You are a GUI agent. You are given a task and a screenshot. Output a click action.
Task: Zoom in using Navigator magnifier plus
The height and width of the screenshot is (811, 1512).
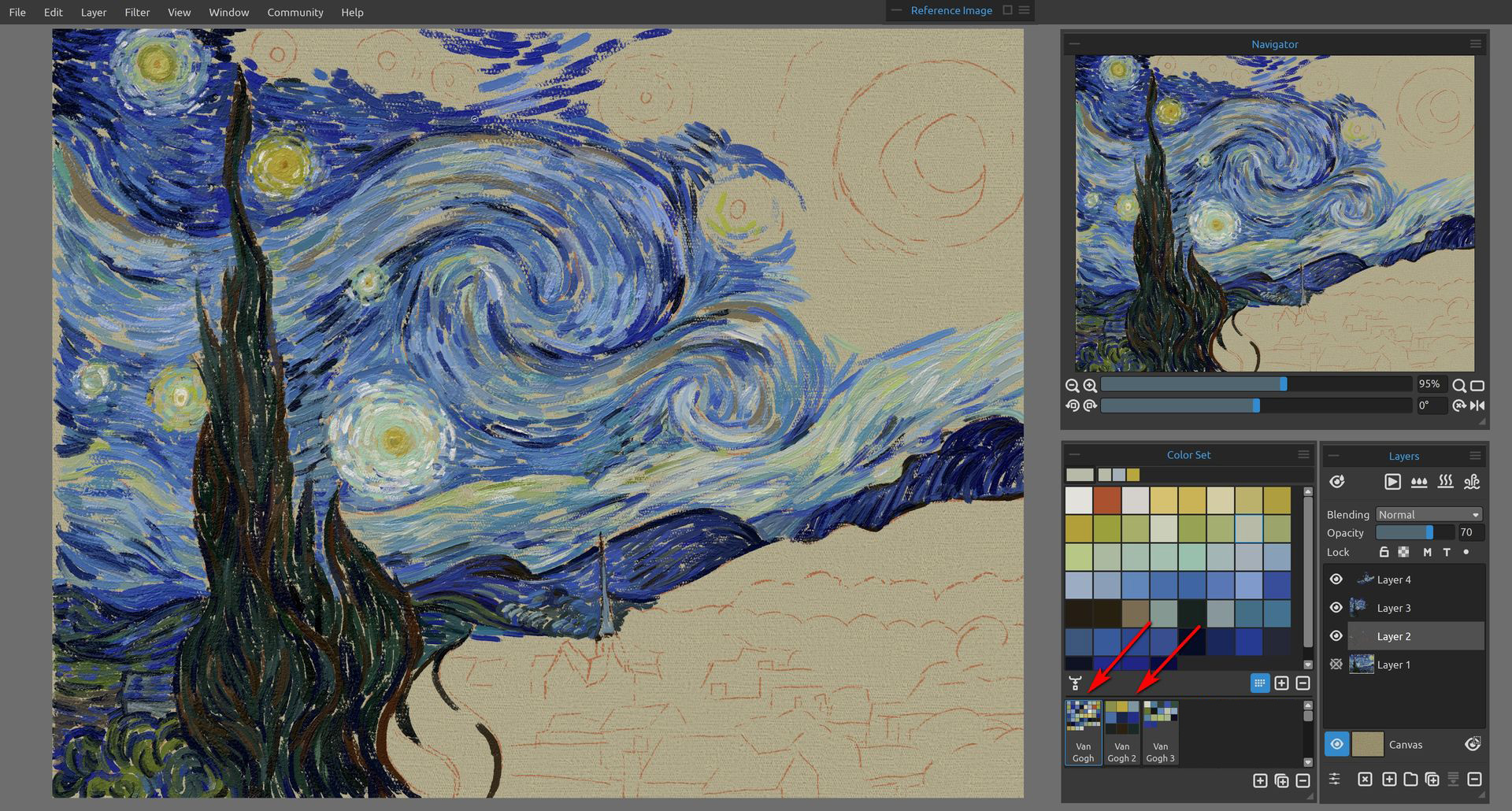coord(1090,386)
